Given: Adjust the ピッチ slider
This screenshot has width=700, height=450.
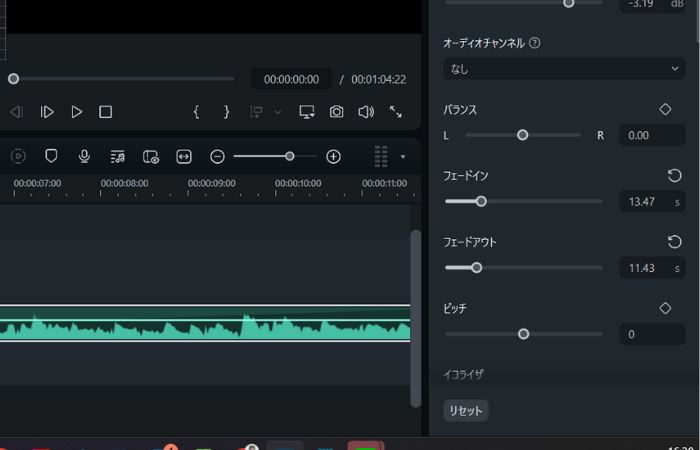Looking at the screenshot, I should click(x=524, y=334).
